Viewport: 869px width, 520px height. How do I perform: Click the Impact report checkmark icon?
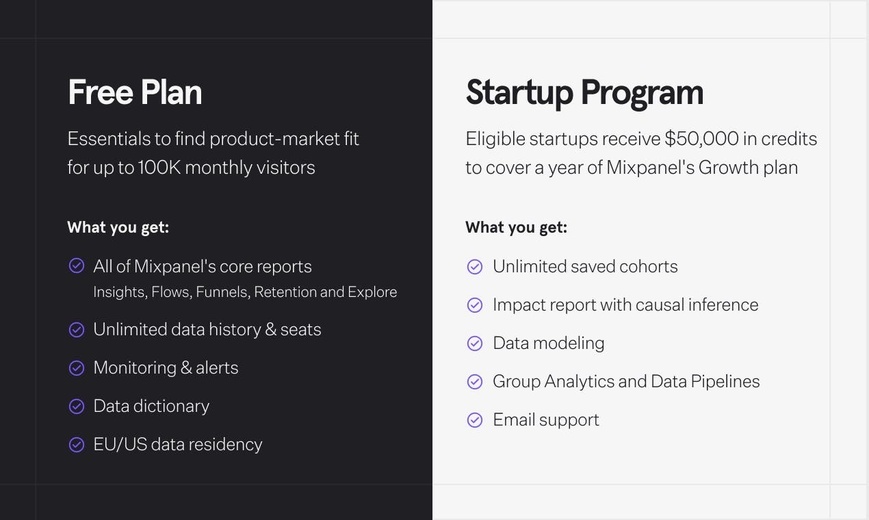[475, 305]
